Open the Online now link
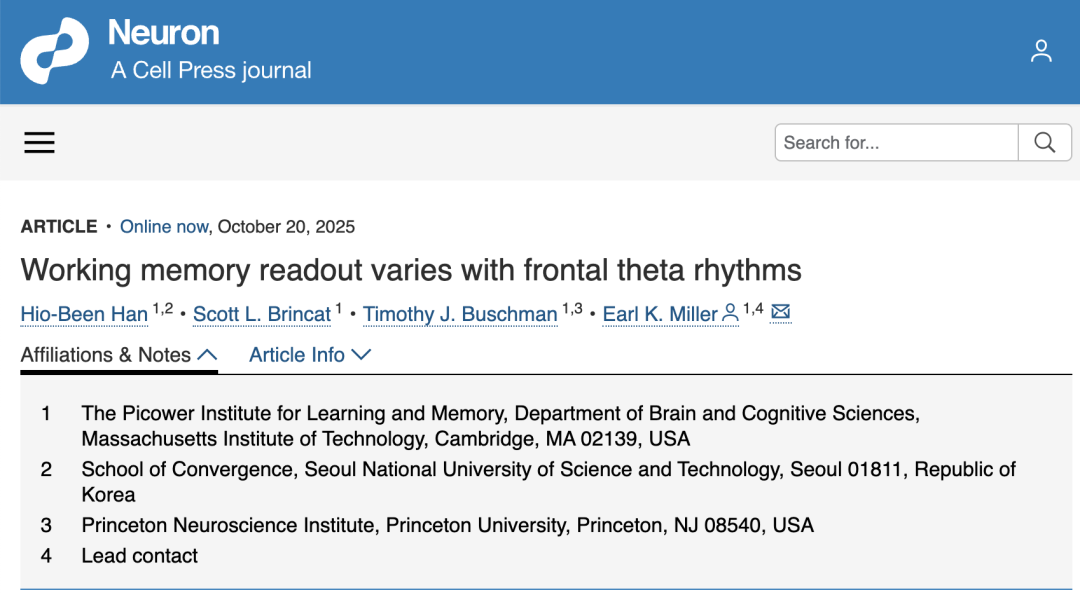1080x595 pixels. point(164,227)
